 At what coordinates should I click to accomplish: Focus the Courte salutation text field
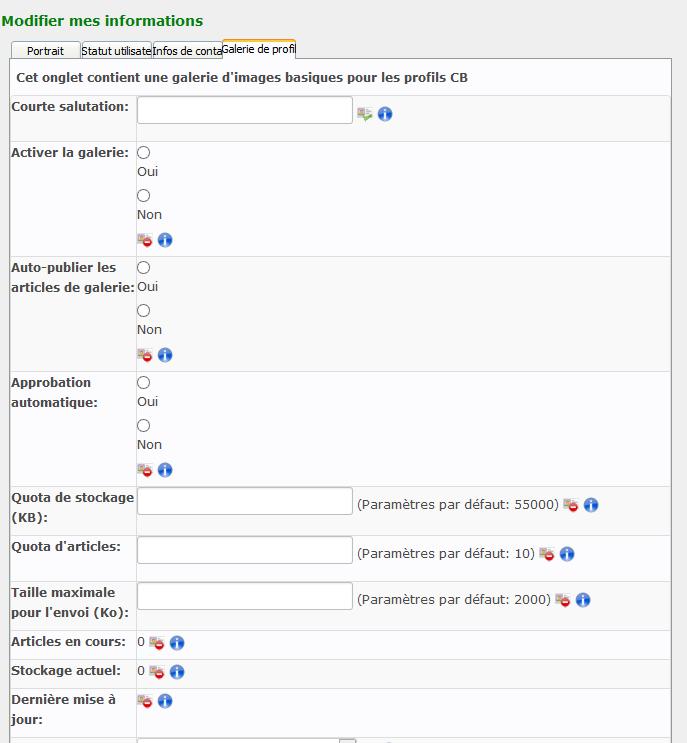pyautogui.click(x=245, y=110)
